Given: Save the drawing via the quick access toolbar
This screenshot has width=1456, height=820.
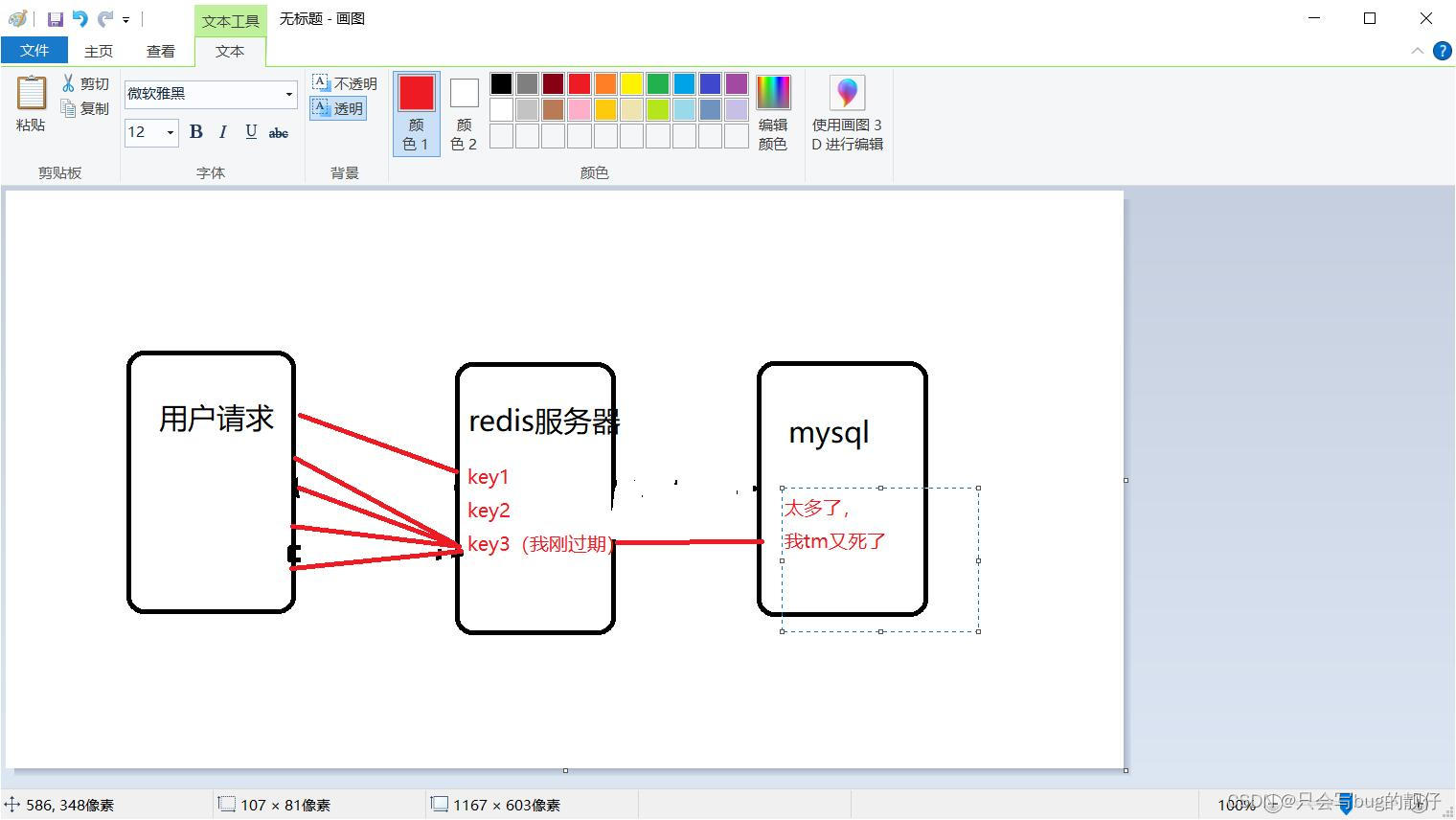Looking at the screenshot, I should pyautogui.click(x=55, y=18).
